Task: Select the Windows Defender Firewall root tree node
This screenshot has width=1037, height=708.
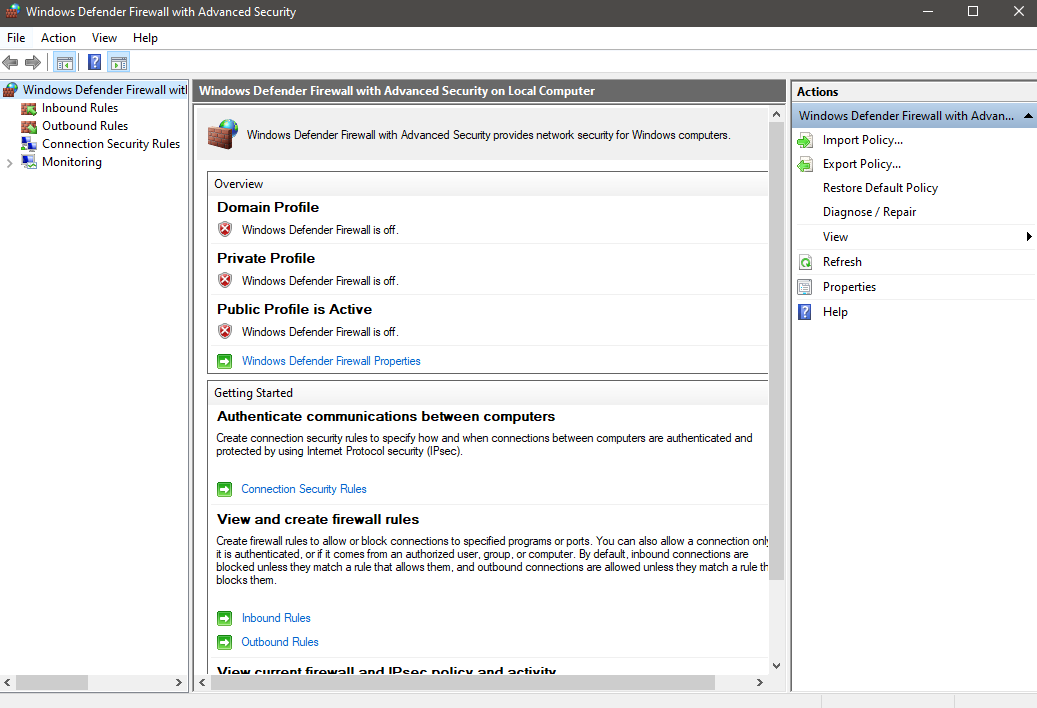Action: 104,90
